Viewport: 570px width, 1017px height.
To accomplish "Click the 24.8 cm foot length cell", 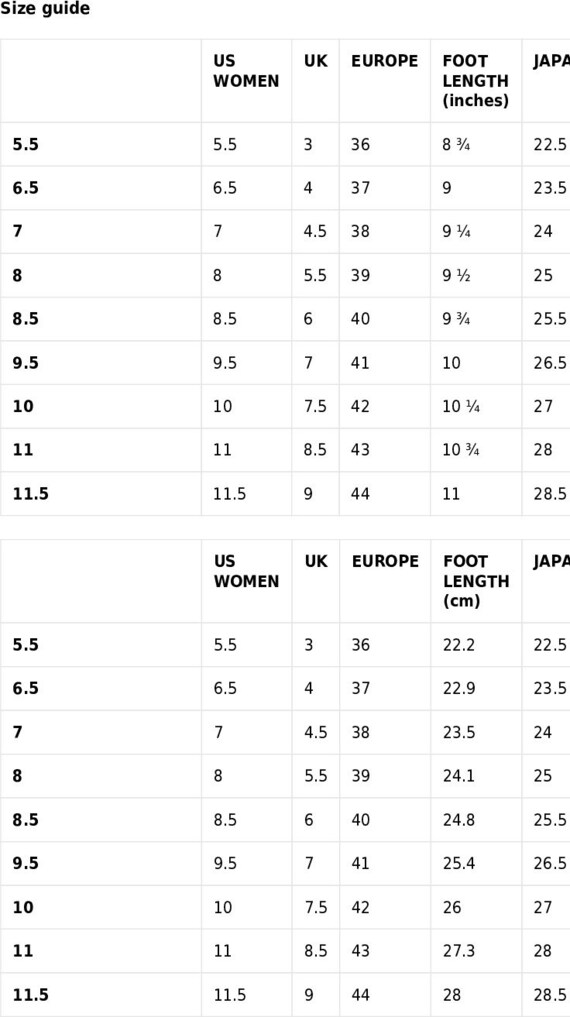I will pyautogui.click(x=459, y=820).
